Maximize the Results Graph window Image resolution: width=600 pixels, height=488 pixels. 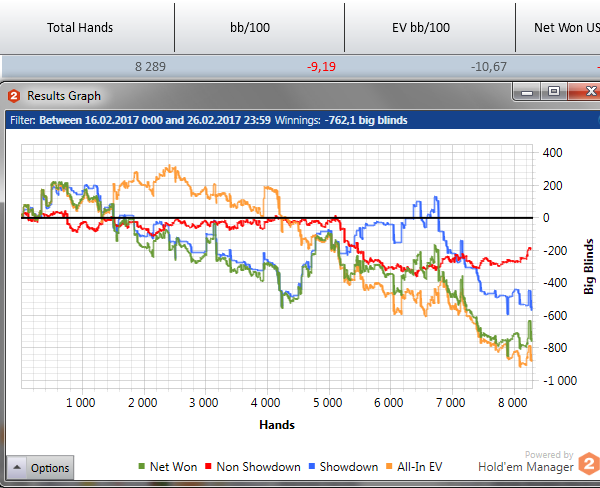[x=554, y=91]
